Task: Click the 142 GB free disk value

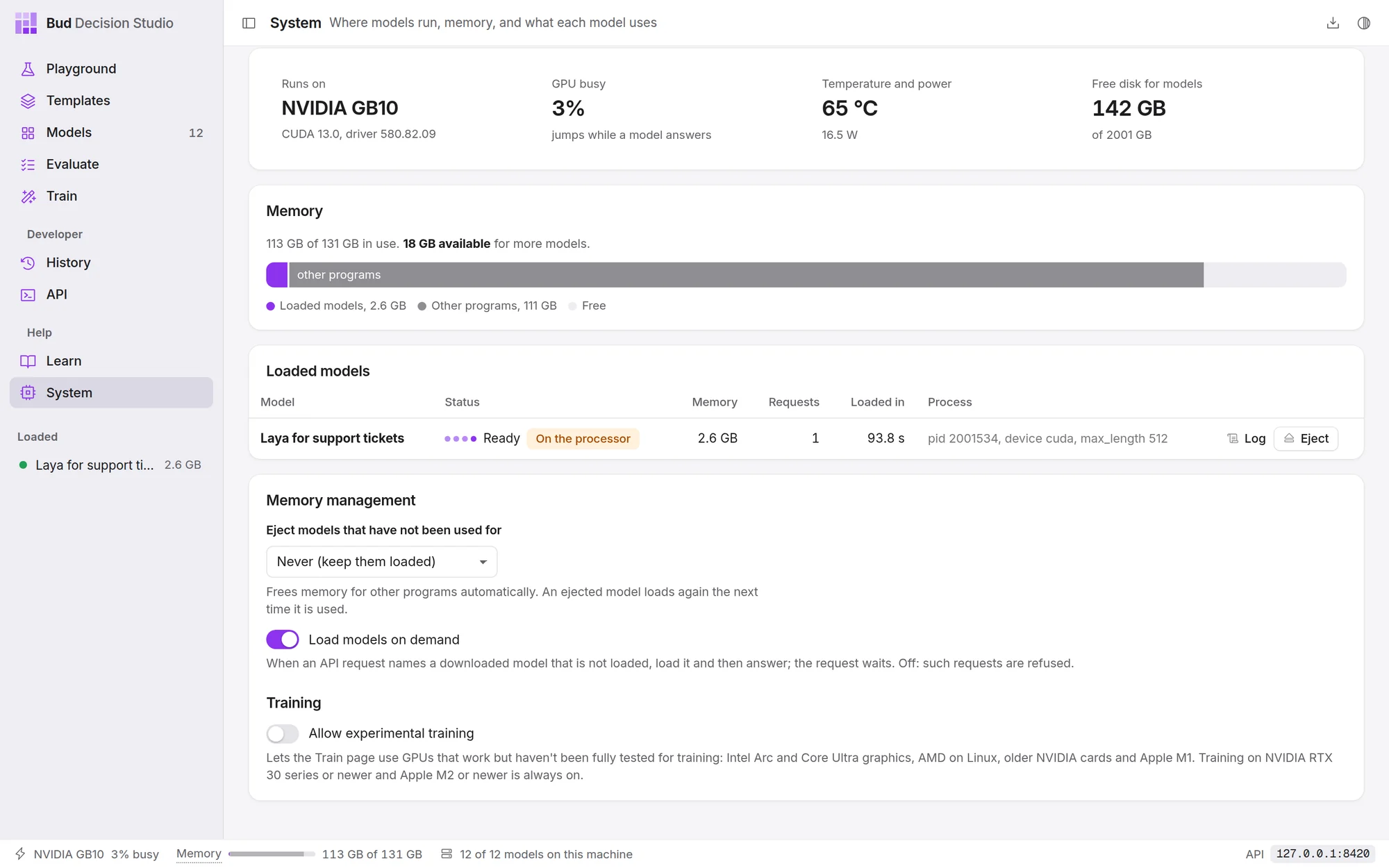Action: click(x=1129, y=108)
